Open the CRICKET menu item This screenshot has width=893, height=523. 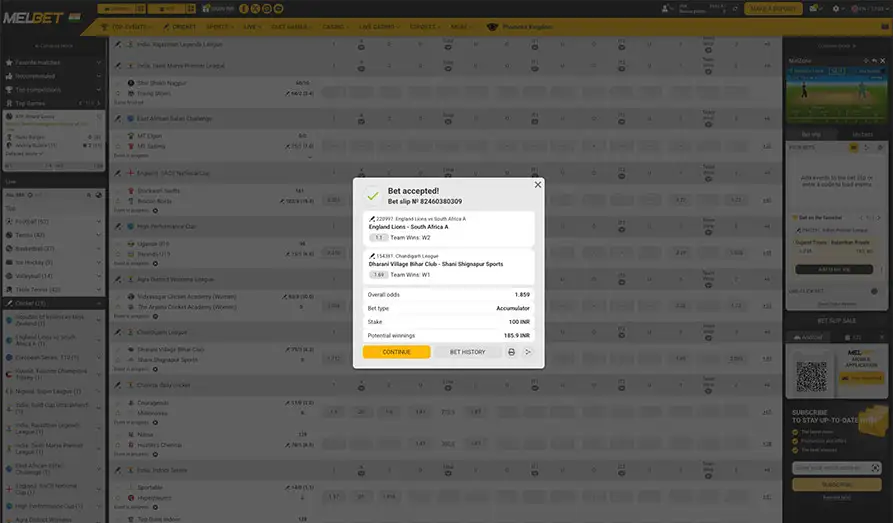tap(179, 27)
